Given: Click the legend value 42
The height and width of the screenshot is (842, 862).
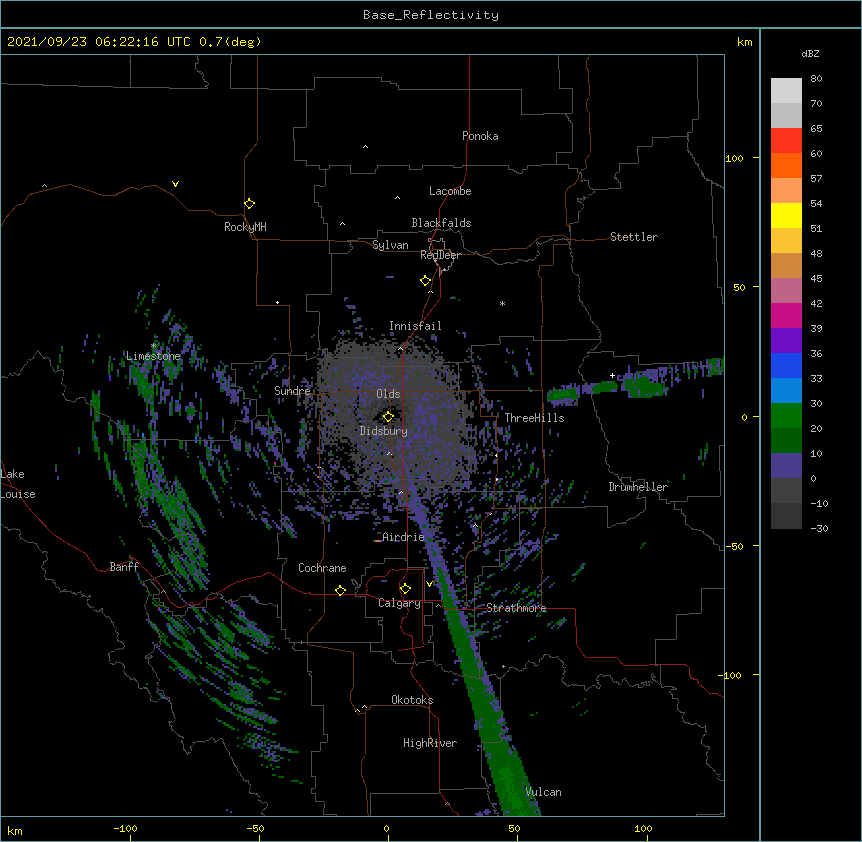Looking at the screenshot, I should point(816,303).
